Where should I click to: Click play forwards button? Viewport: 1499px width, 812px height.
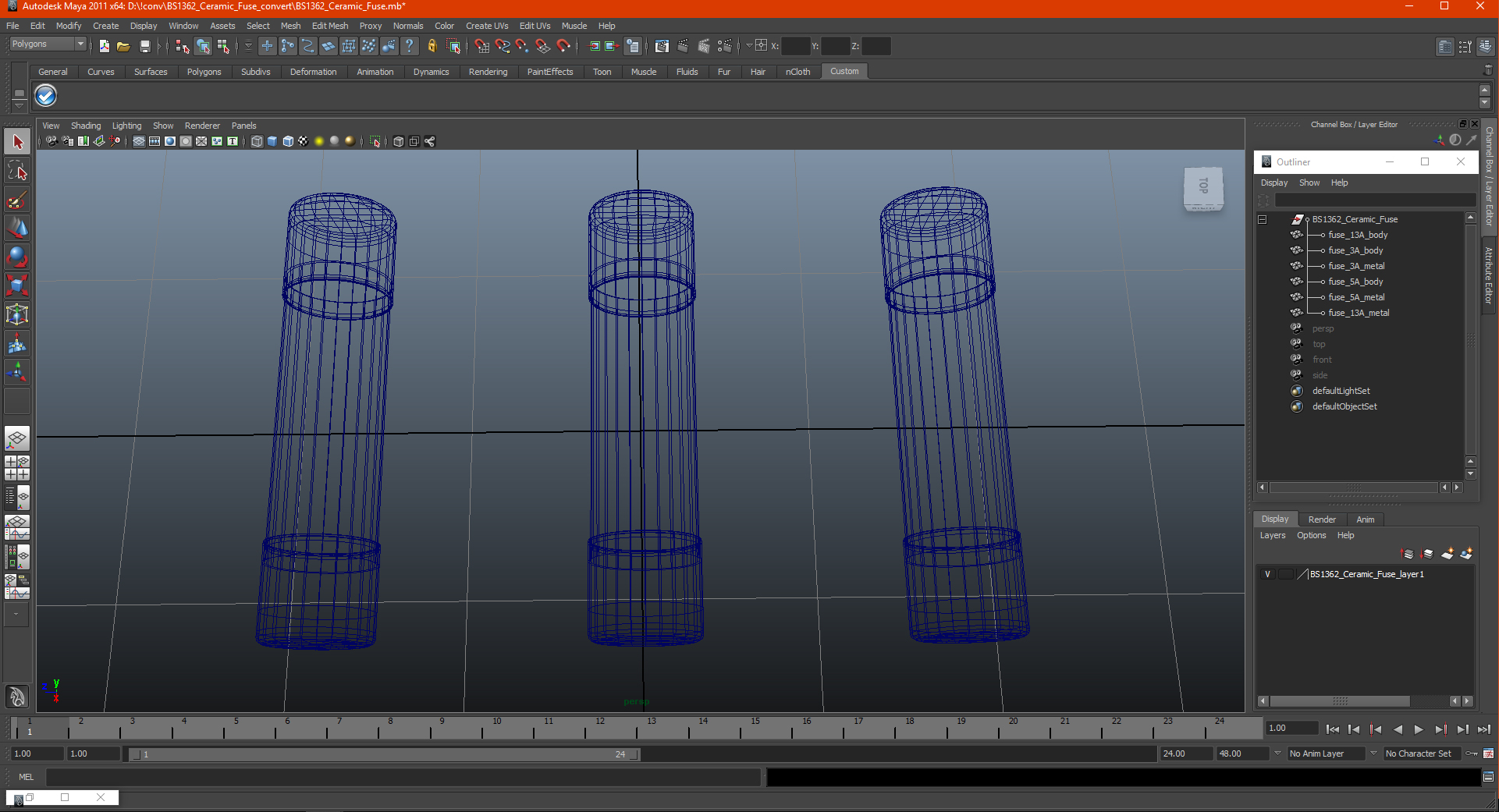click(x=1419, y=729)
